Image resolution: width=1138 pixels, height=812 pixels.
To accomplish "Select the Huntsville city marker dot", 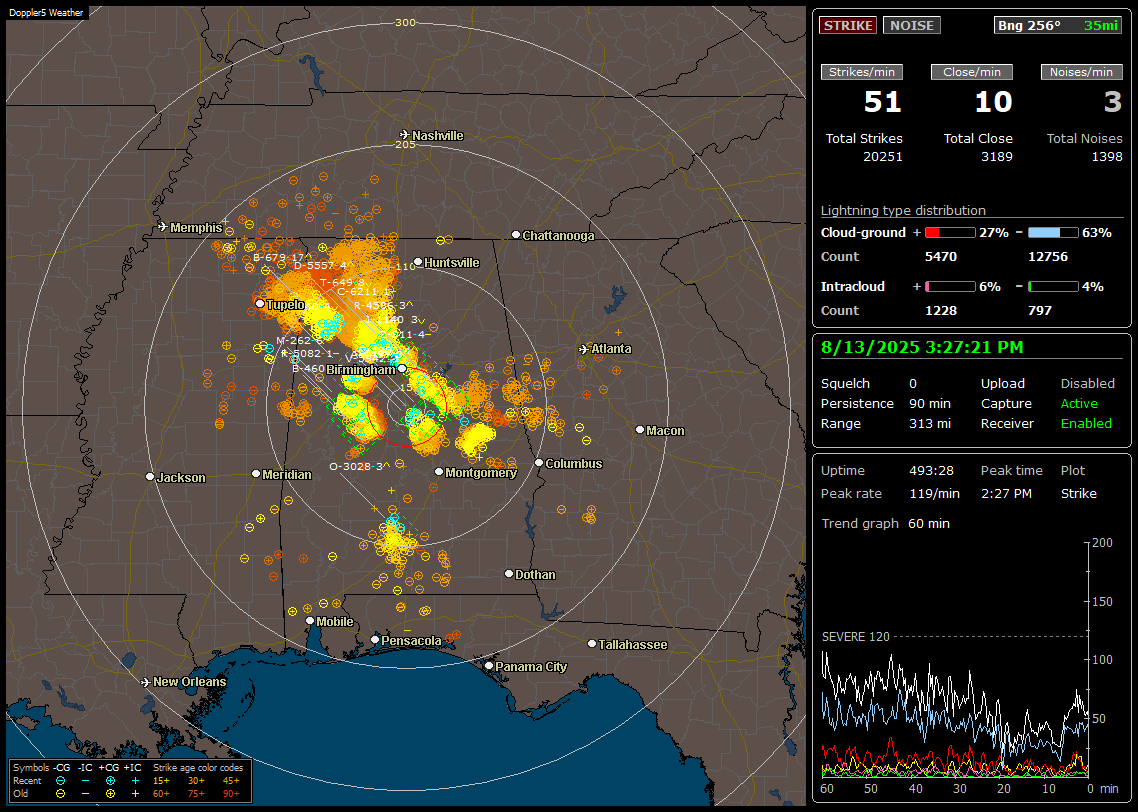I will 418,262.
